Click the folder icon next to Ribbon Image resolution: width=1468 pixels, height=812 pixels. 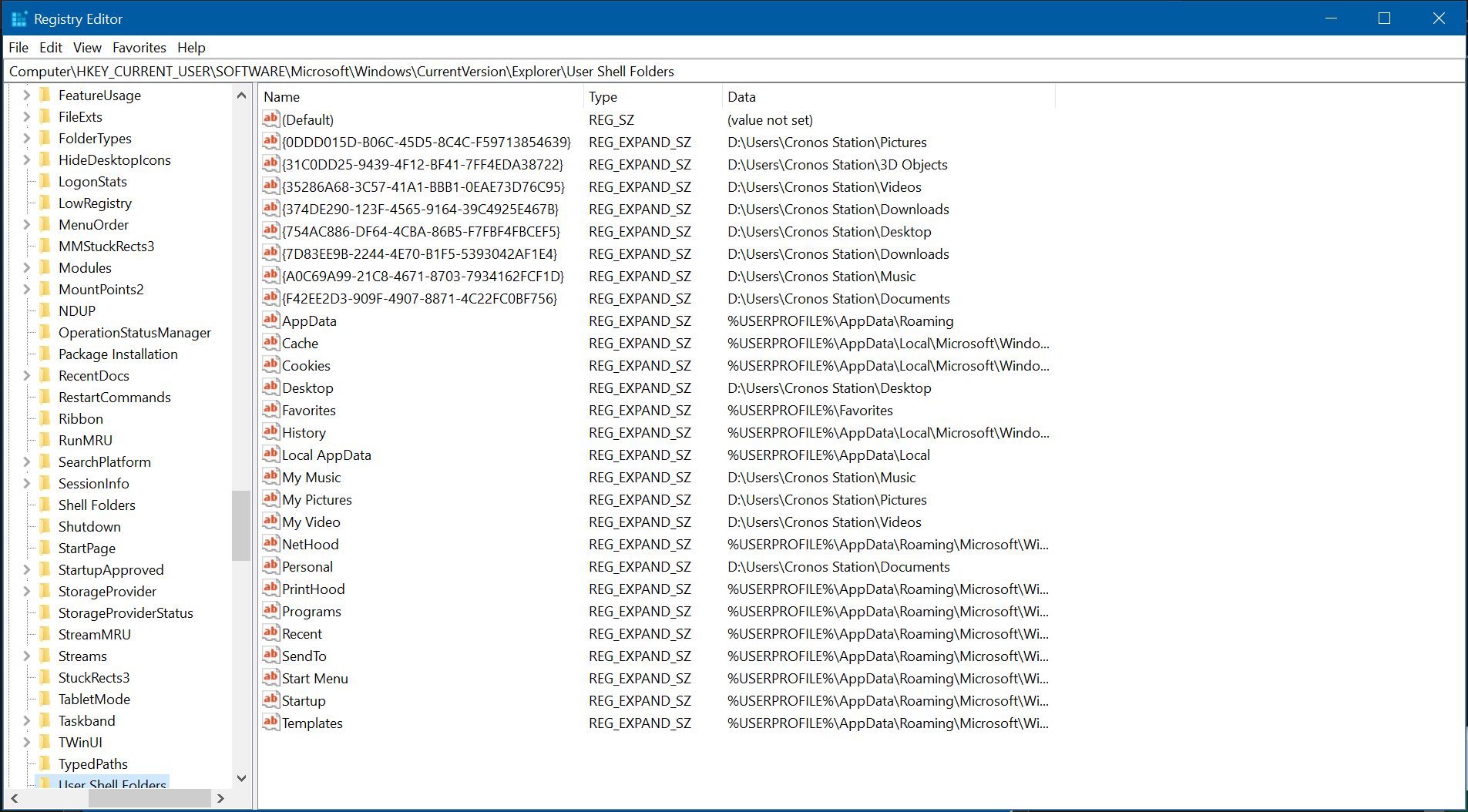click(x=45, y=418)
